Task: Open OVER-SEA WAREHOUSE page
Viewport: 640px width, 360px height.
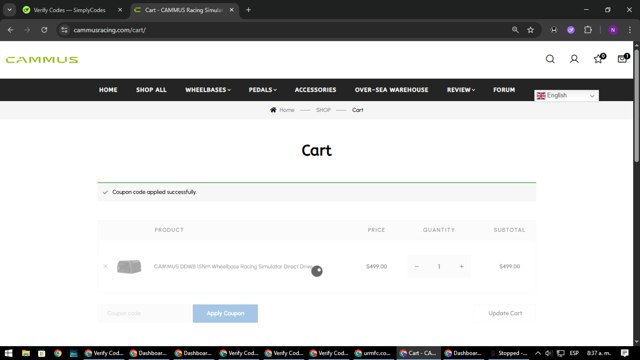Action: pos(391,90)
